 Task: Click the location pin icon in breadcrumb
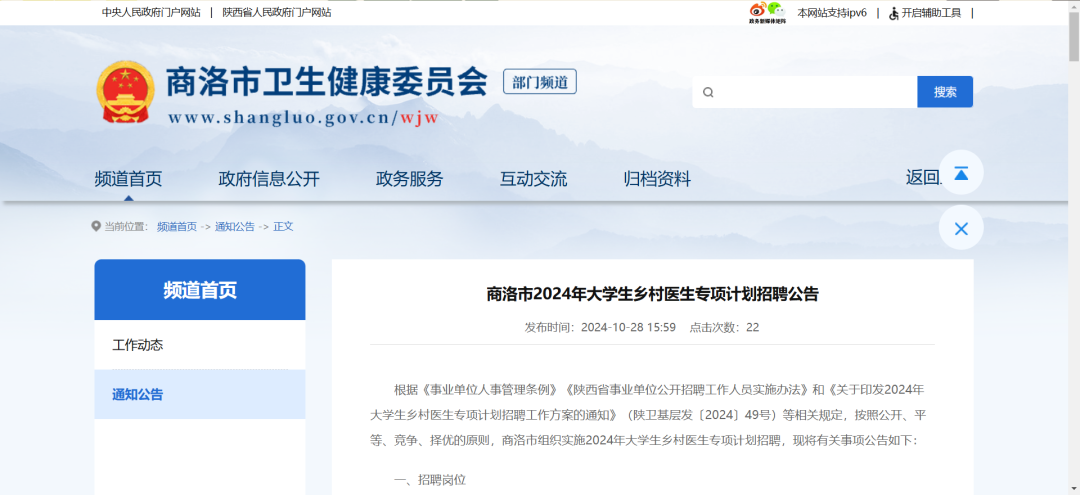96,226
